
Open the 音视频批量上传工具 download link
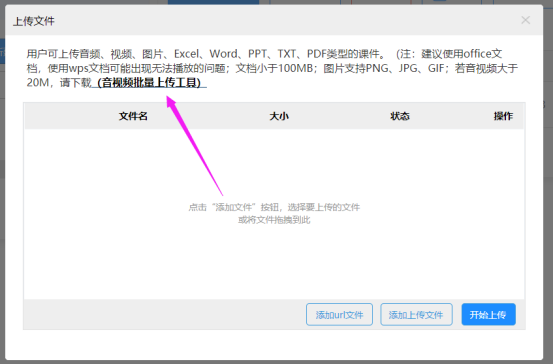[149, 83]
